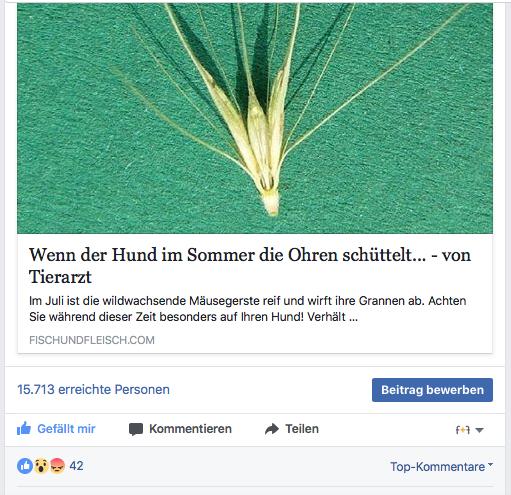Click the thumbs-up icon beside Gefällt mir
The height and width of the screenshot is (495, 511).
click(24, 429)
